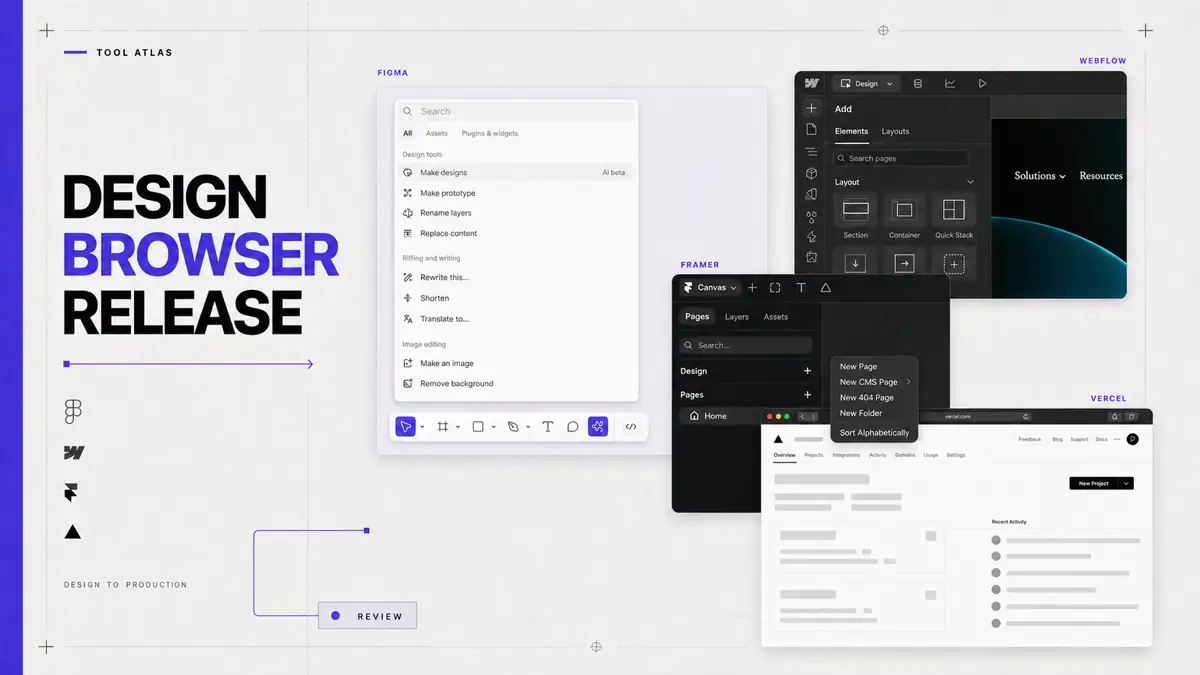The image size is (1200, 675).
Task: Open the Navigator icon in Webflow sidebar
Action: pos(812,152)
